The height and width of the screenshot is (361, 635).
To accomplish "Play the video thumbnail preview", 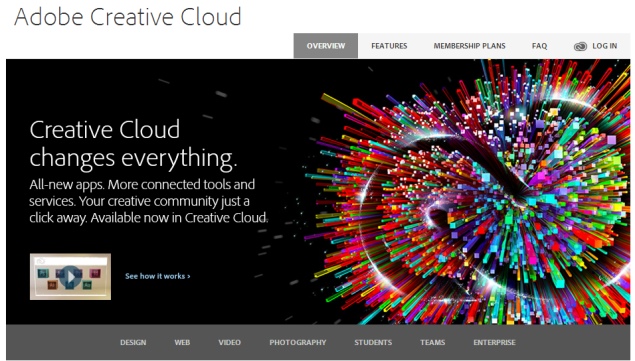I will (x=70, y=277).
